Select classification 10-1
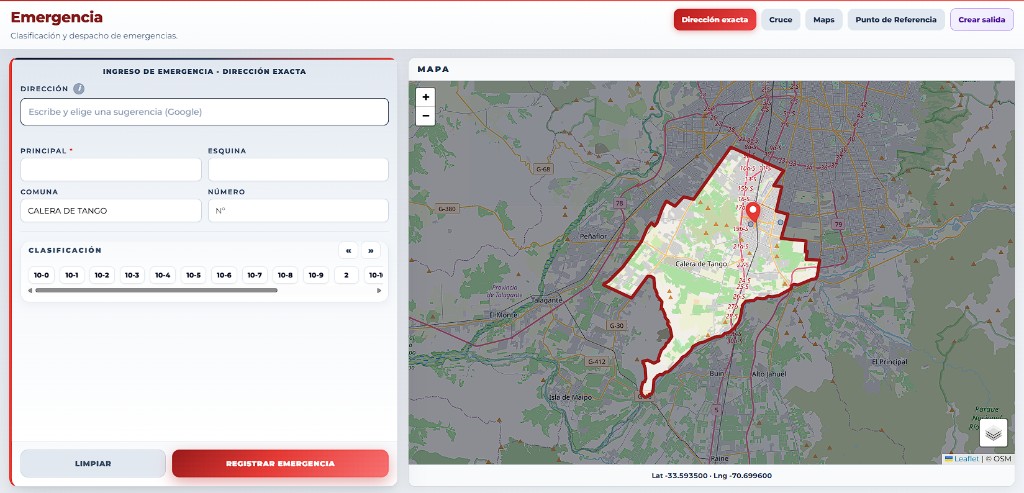The width and height of the screenshot is (1024, 493). 72,276
